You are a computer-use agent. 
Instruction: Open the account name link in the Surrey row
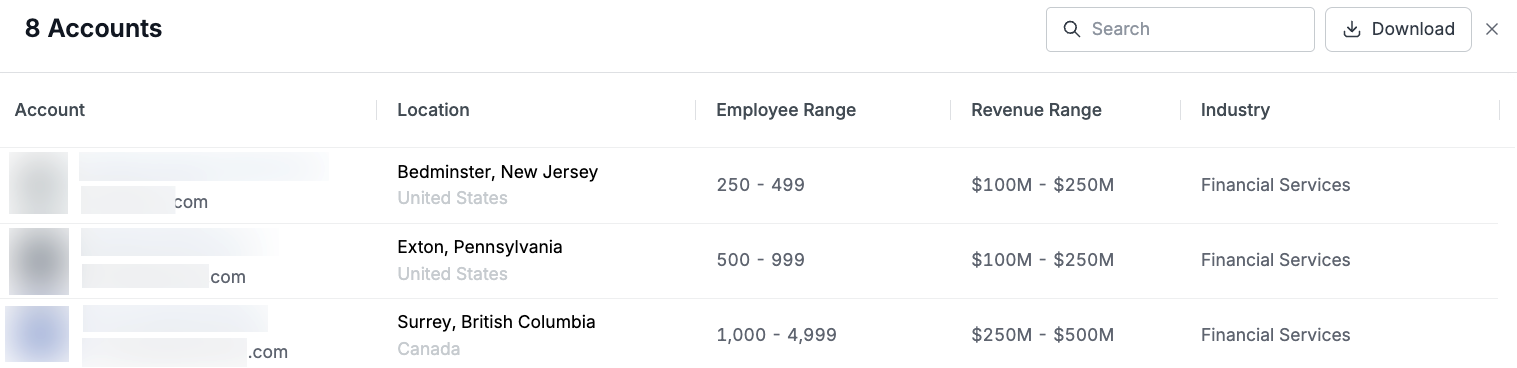tap(175, 319)
